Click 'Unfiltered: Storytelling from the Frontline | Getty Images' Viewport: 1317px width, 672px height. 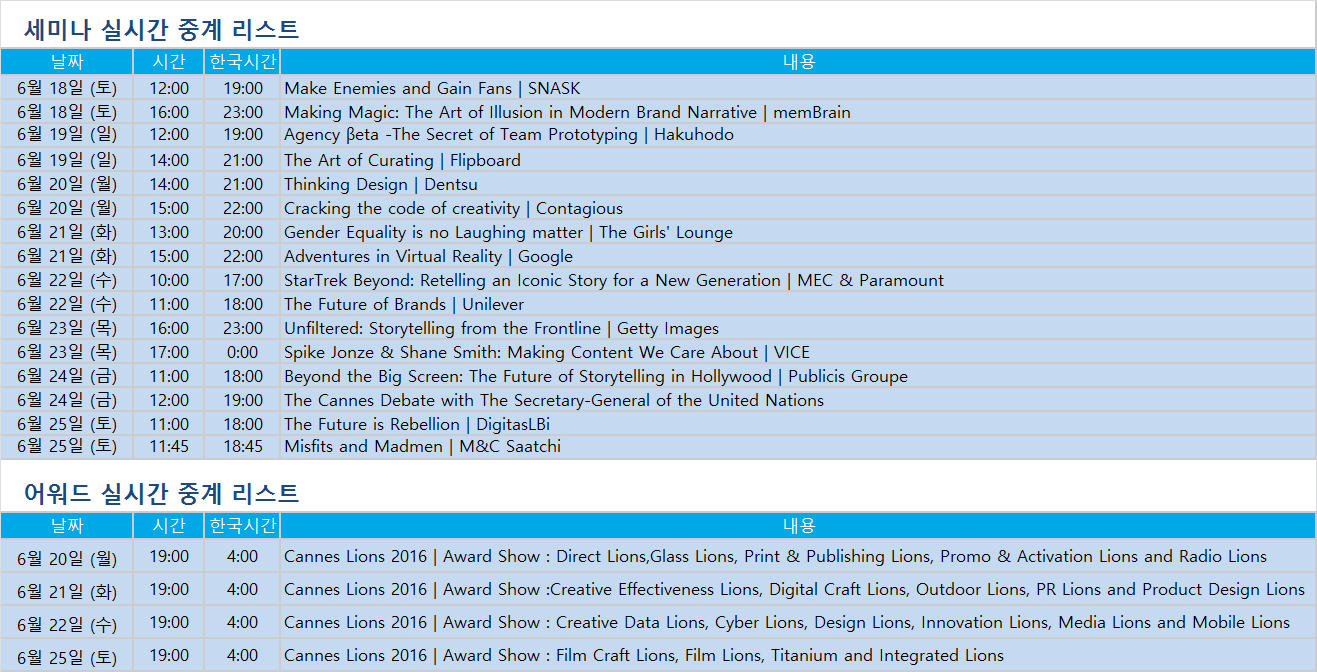click(501, 328)
